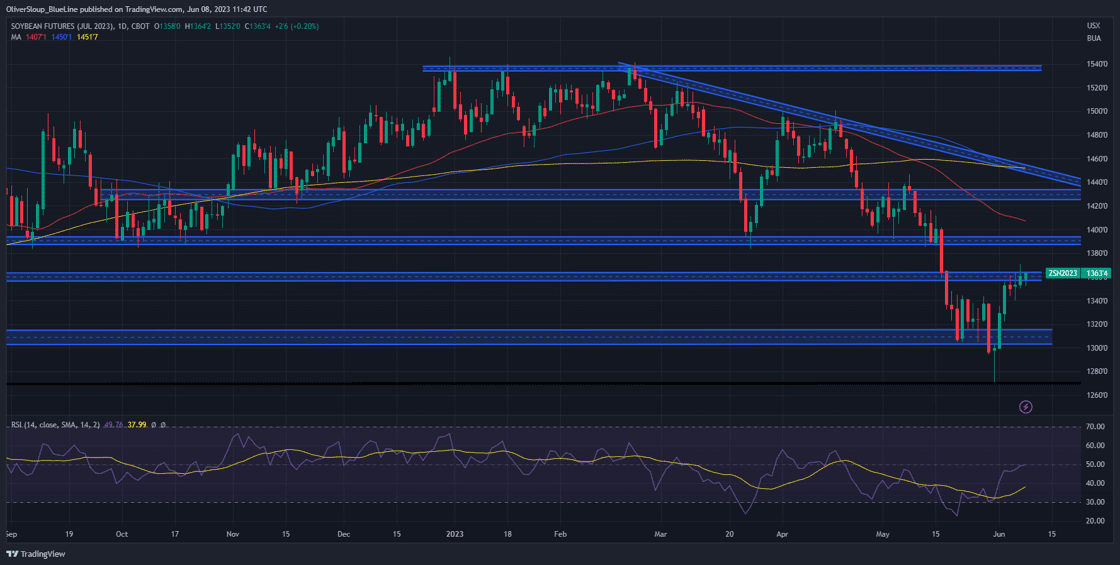The height and width of the screenshot is (565, 1120).
Task: Select the black horizontal line near 12700
Action: tap(543, 384)
